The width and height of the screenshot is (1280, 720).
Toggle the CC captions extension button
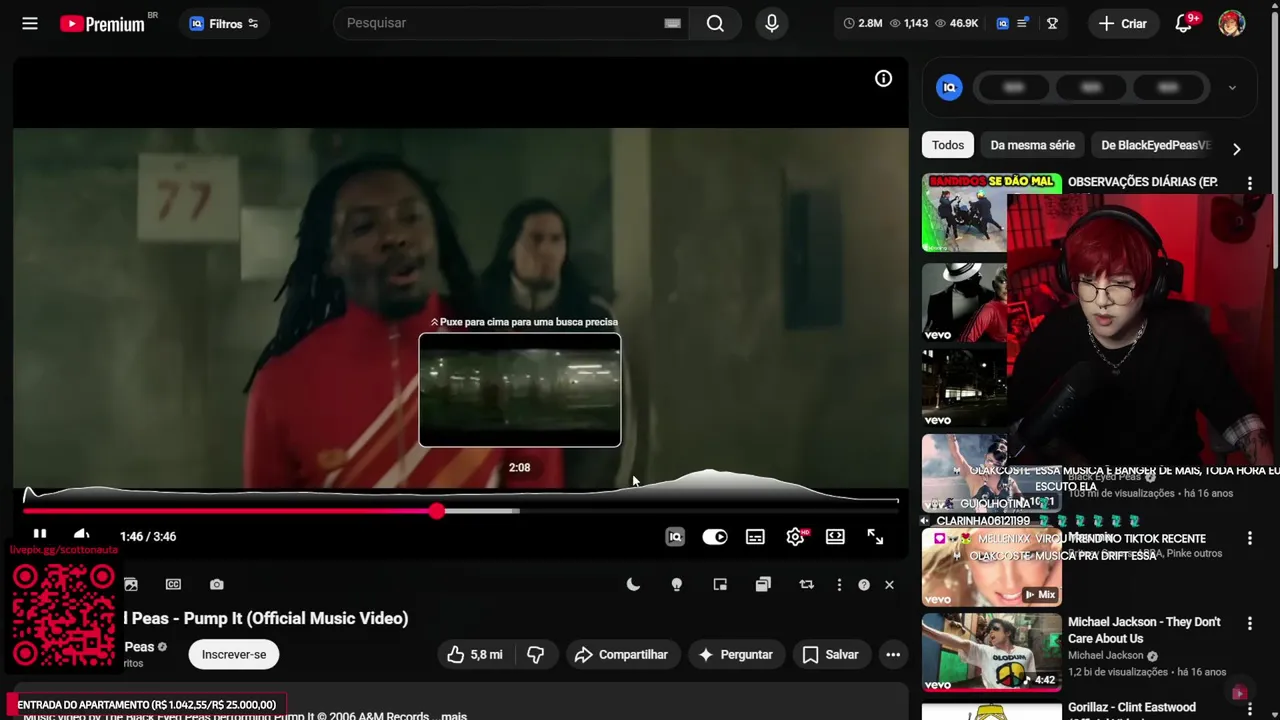[173, 584]
